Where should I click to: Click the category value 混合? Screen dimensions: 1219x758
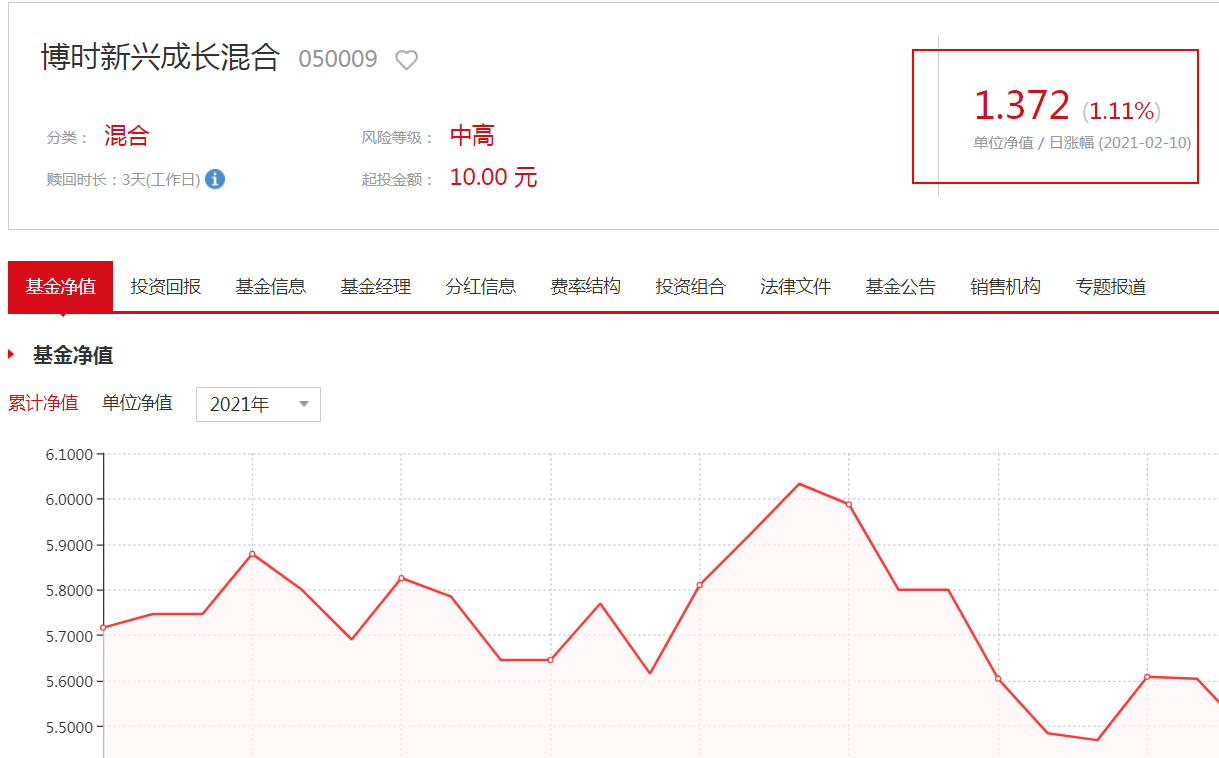[x=126, y=136]
